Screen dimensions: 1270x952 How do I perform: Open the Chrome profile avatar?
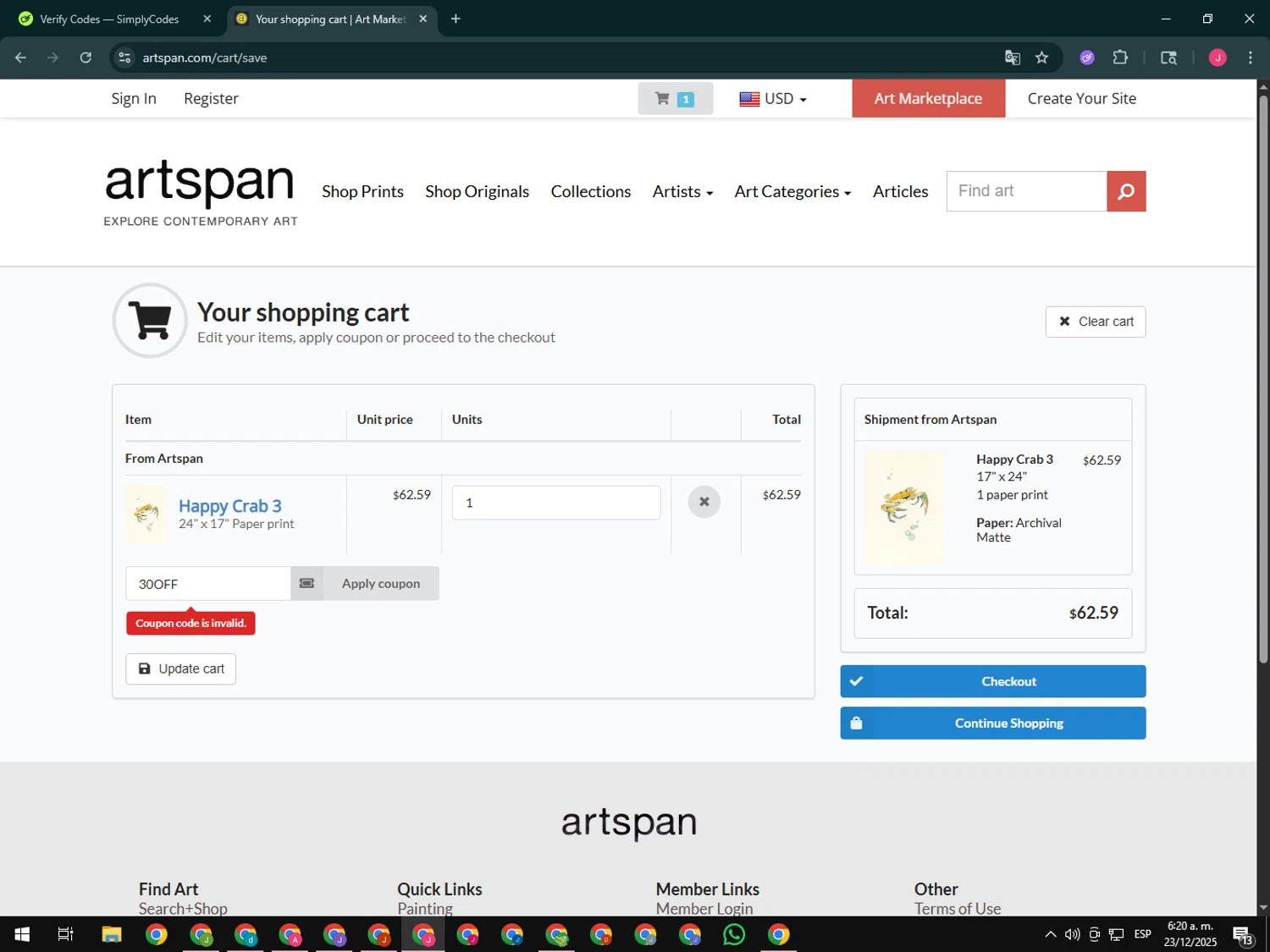(1218, 58)
